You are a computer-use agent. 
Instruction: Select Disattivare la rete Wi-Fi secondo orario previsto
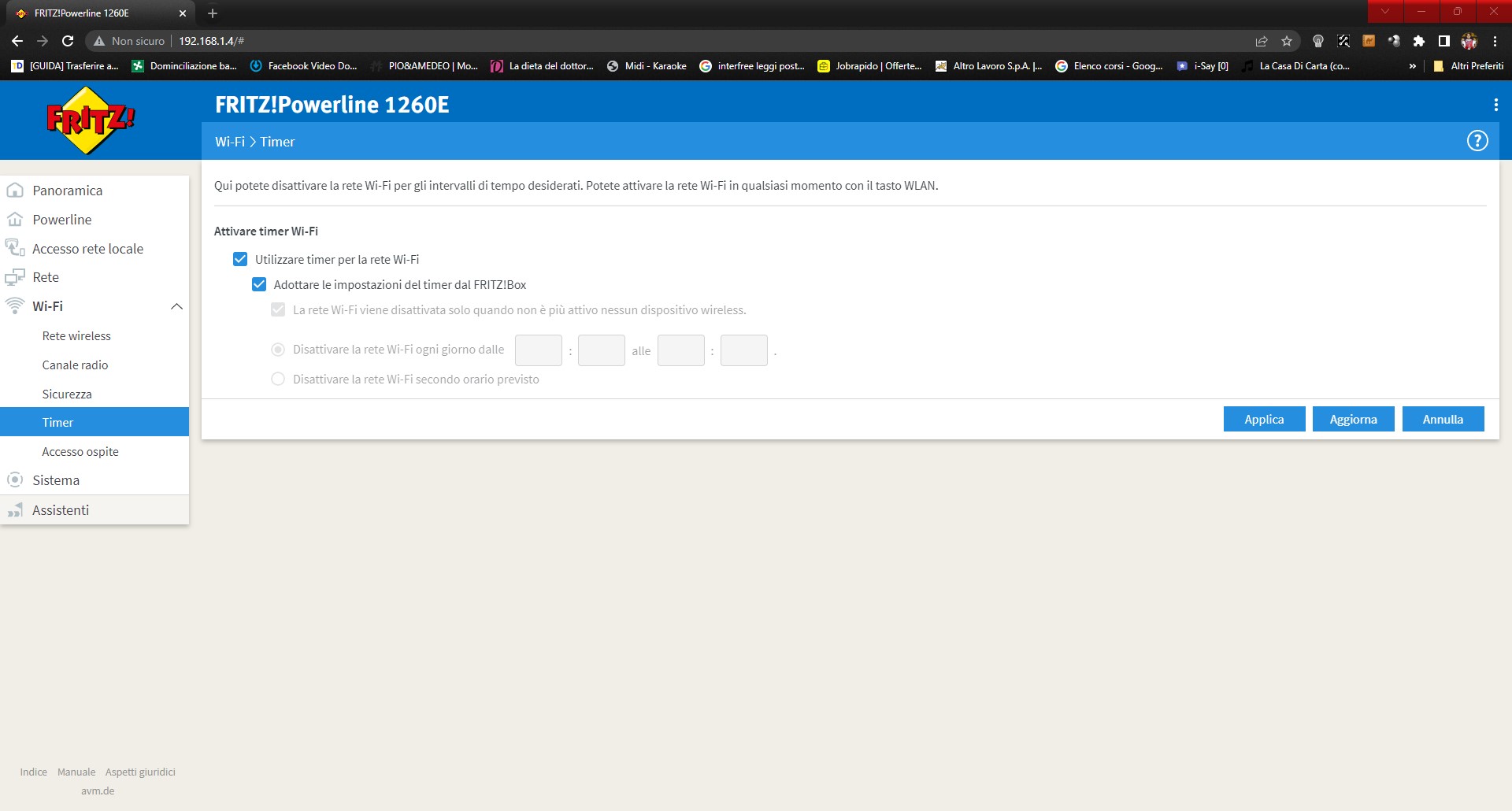(x=278, y=379)
